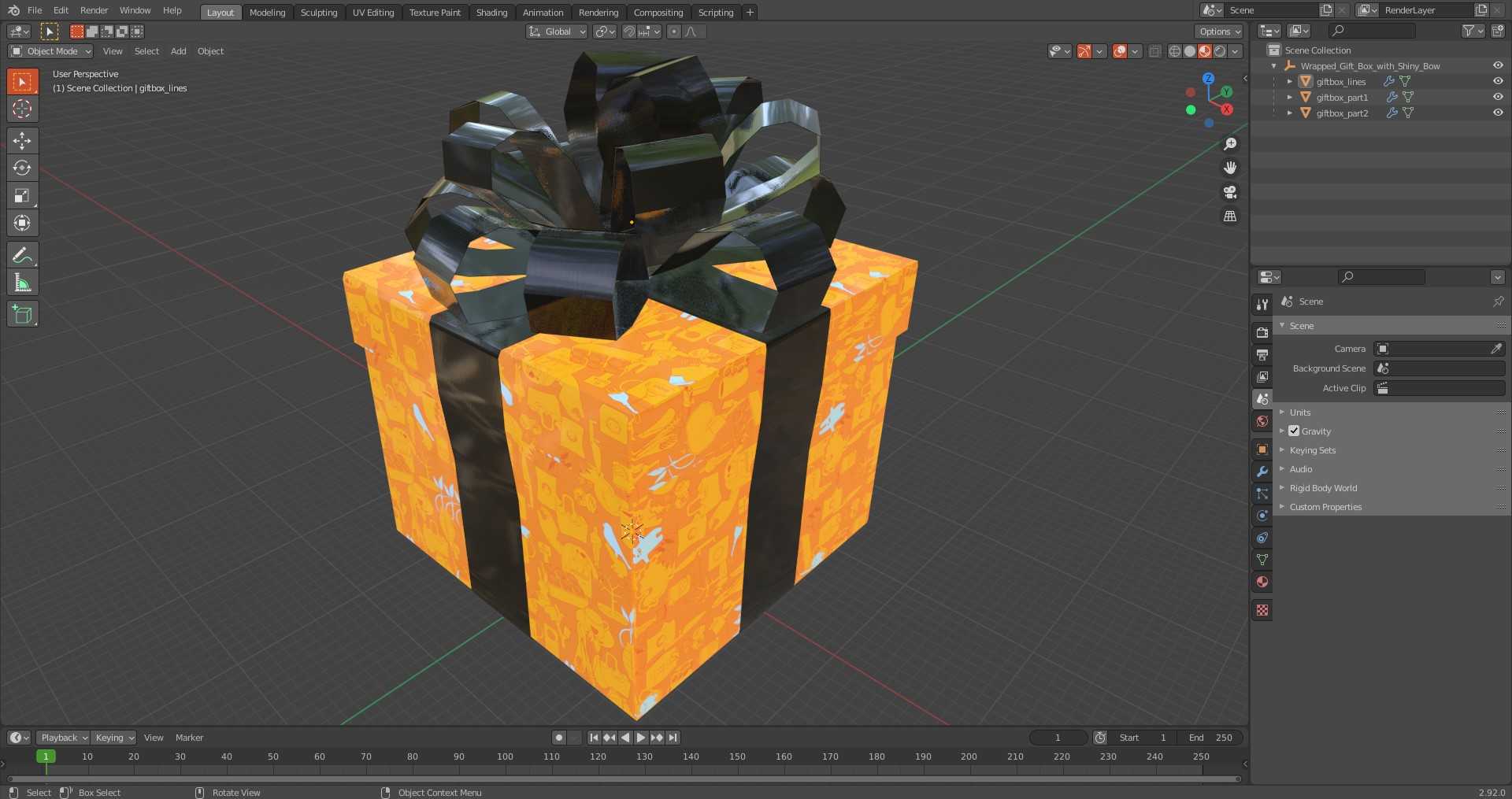The image size is (1512, 799).
Task: Switch to the UV Editing workspace tab
Action: [x=373, y=13]
